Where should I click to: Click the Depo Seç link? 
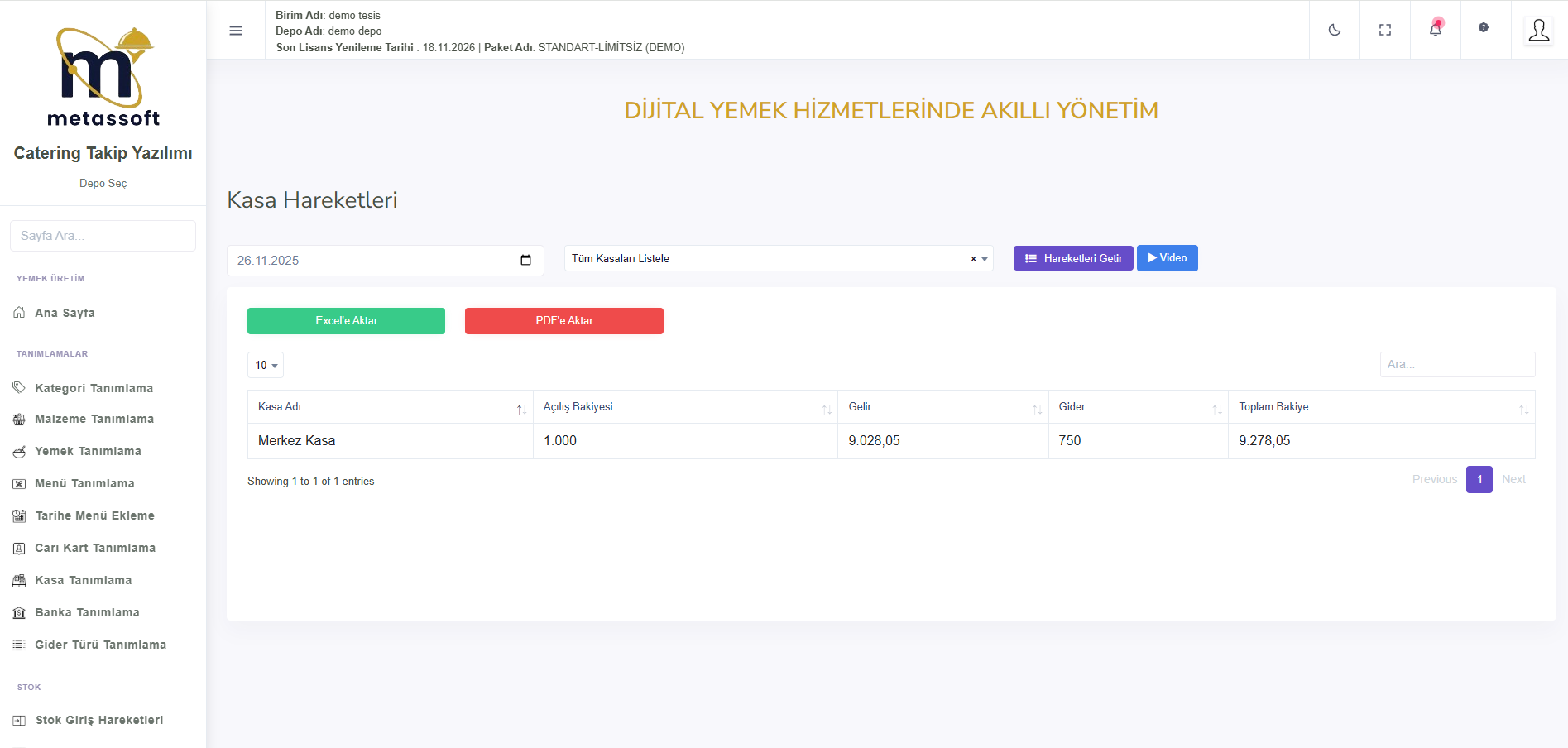[x=103, y=183]
